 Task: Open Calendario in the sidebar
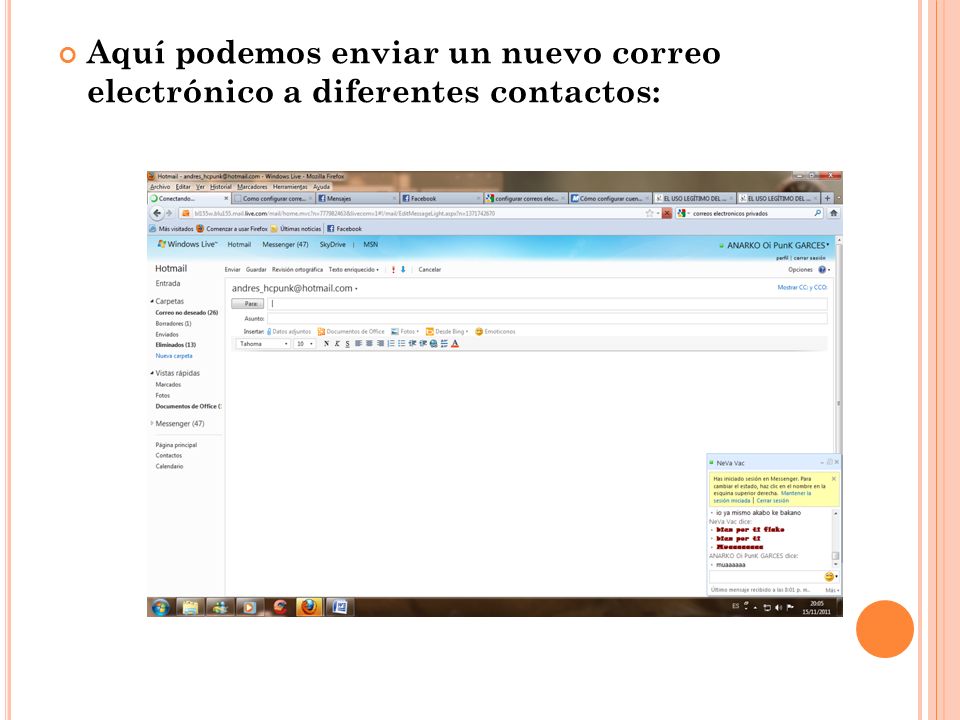pyautogui.click(x=170, y=467)
